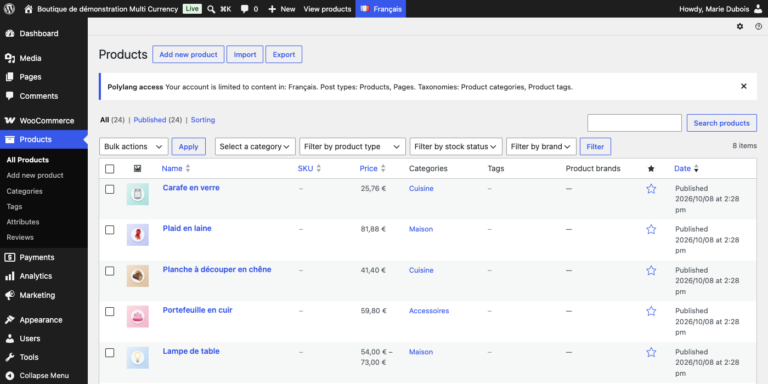The height and width of the screenshot is (384, 768).
Task: Sort products by Name column
Action: (175, 168)
